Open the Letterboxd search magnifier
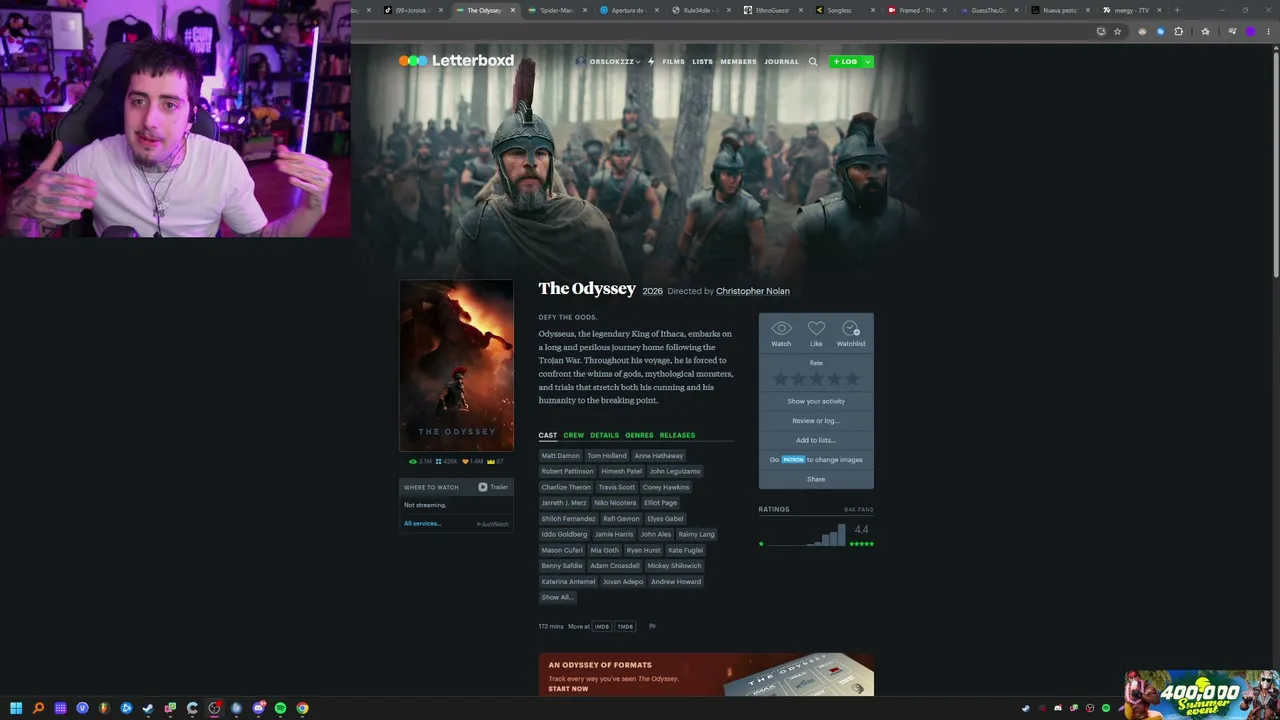This screenshot has height=720, width=1280. 813,62
